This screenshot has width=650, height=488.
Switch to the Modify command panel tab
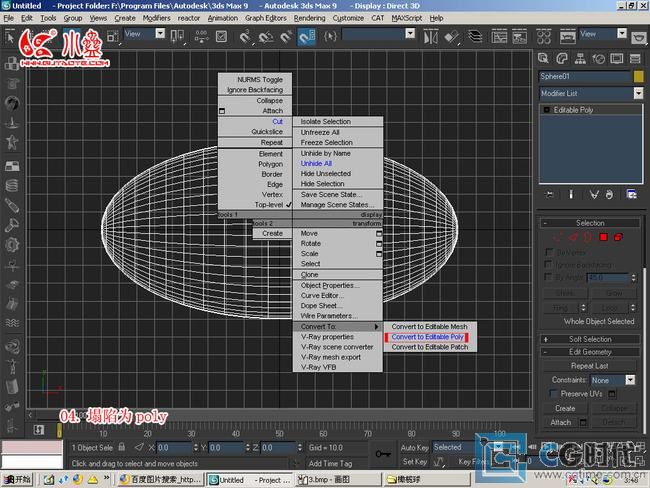562,59
